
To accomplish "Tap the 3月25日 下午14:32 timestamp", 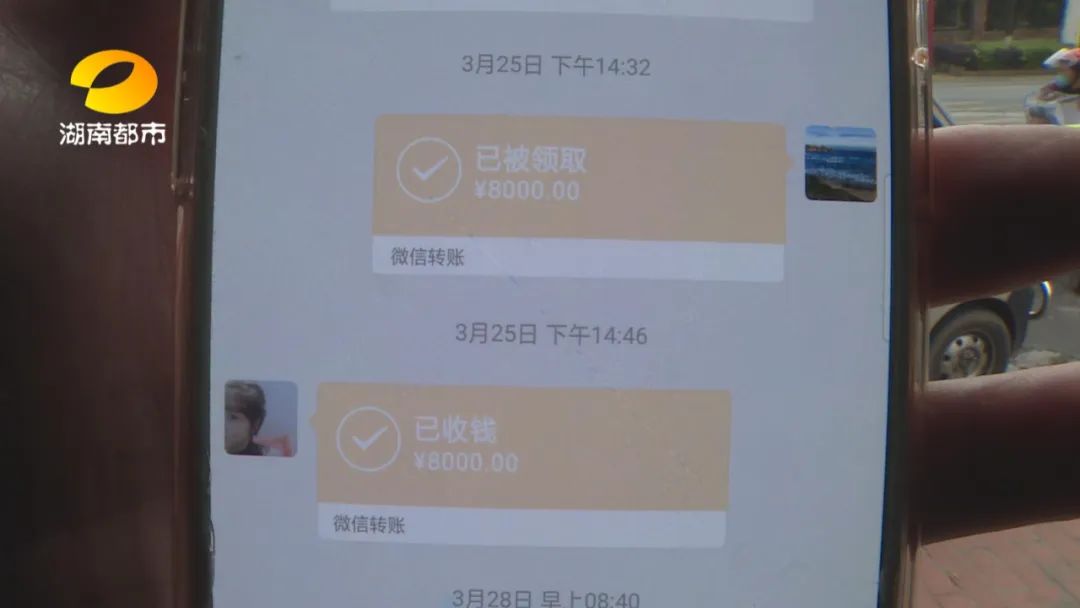I will click(x=556, y=65).
